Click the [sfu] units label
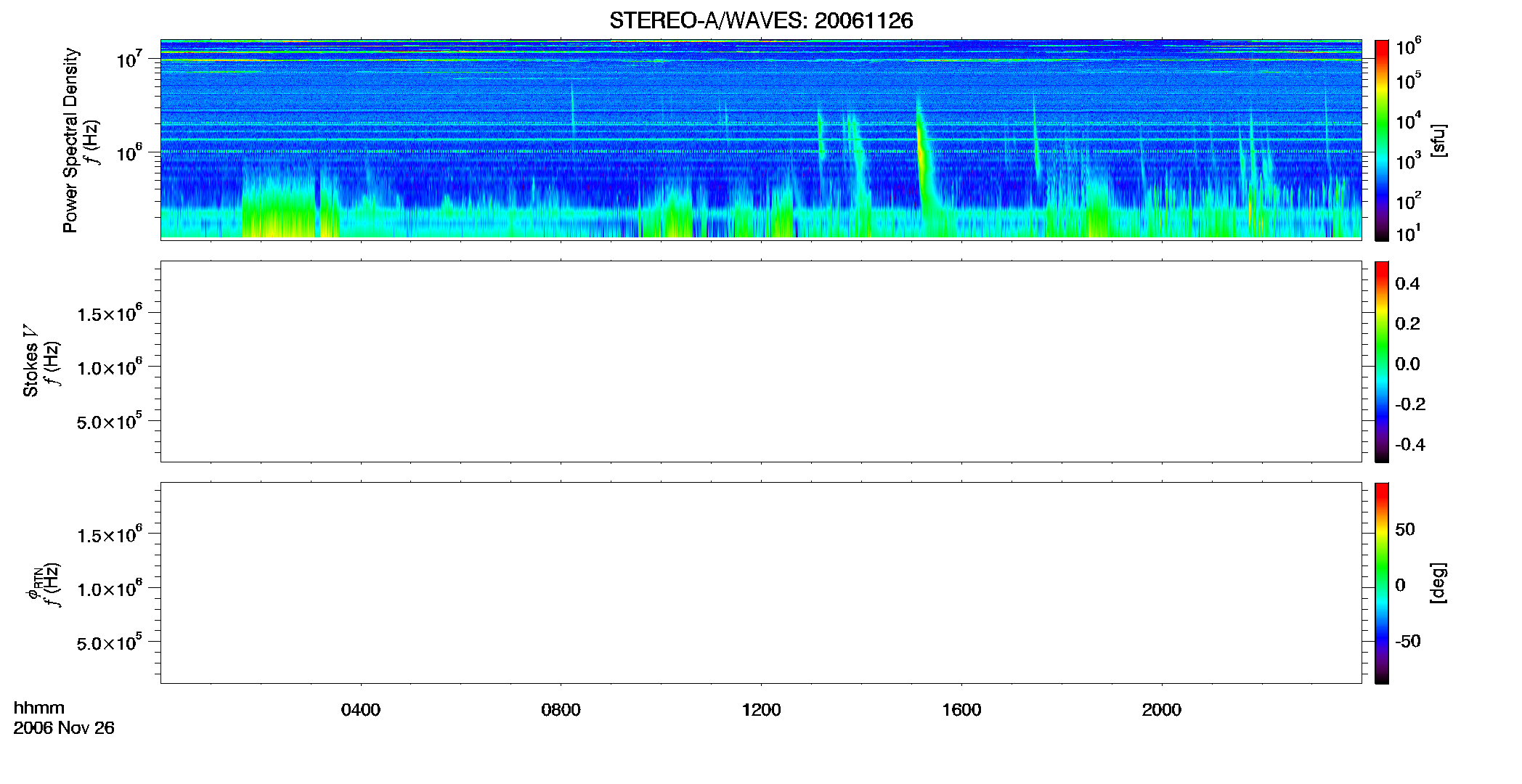The width and height of the screenshot is (1522, 784). click(x=1438, y=140)
